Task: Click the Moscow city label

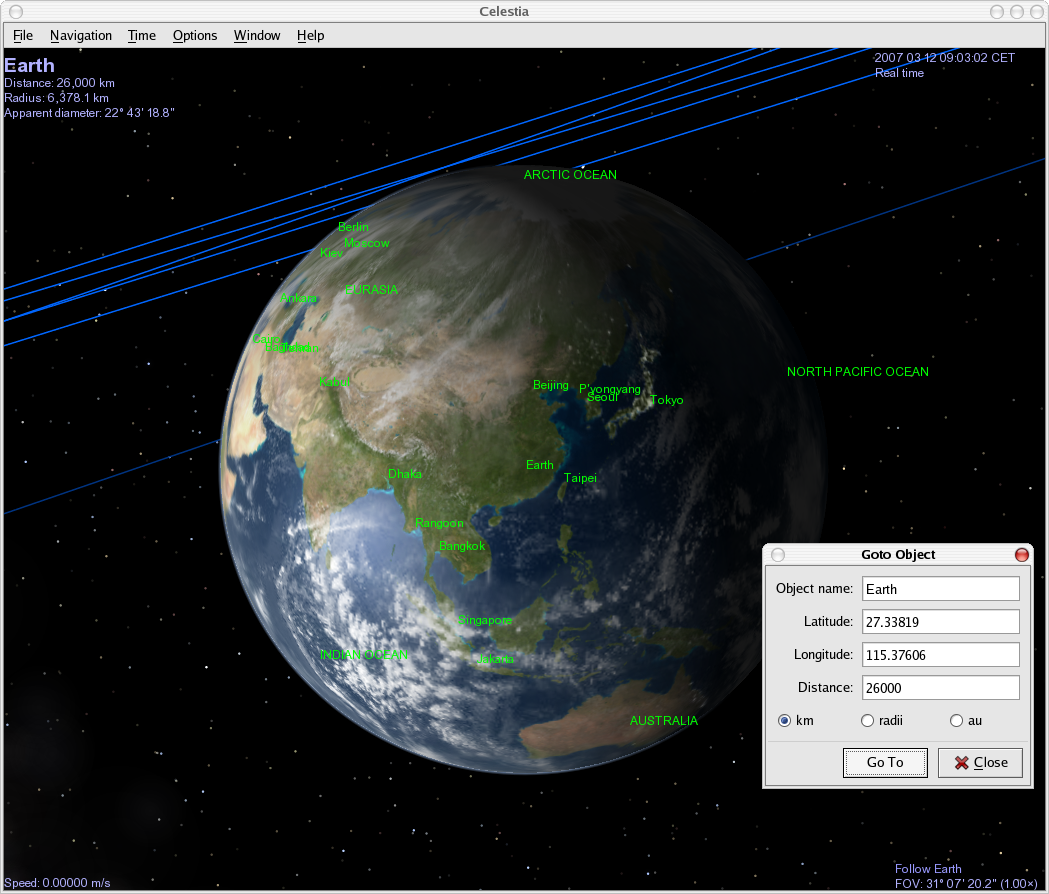Action: [367, 243]
